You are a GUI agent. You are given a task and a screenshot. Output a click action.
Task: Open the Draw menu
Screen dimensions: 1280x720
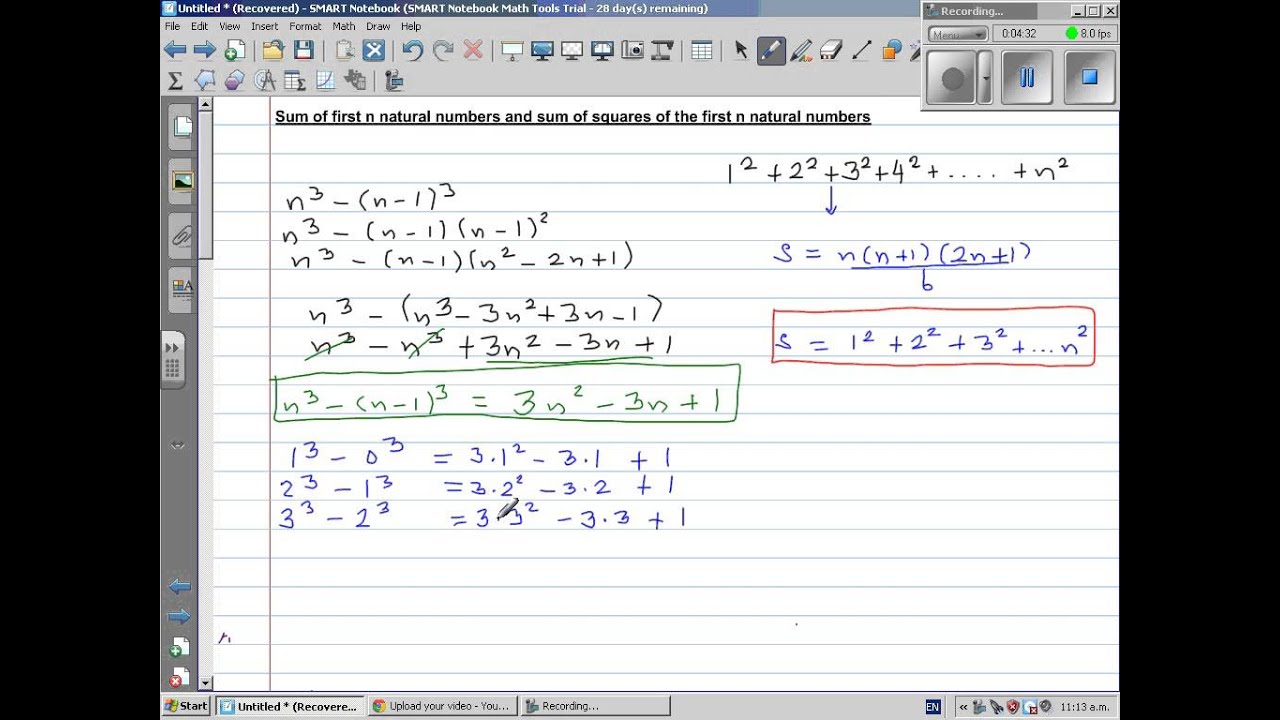[x=378, y=26]
